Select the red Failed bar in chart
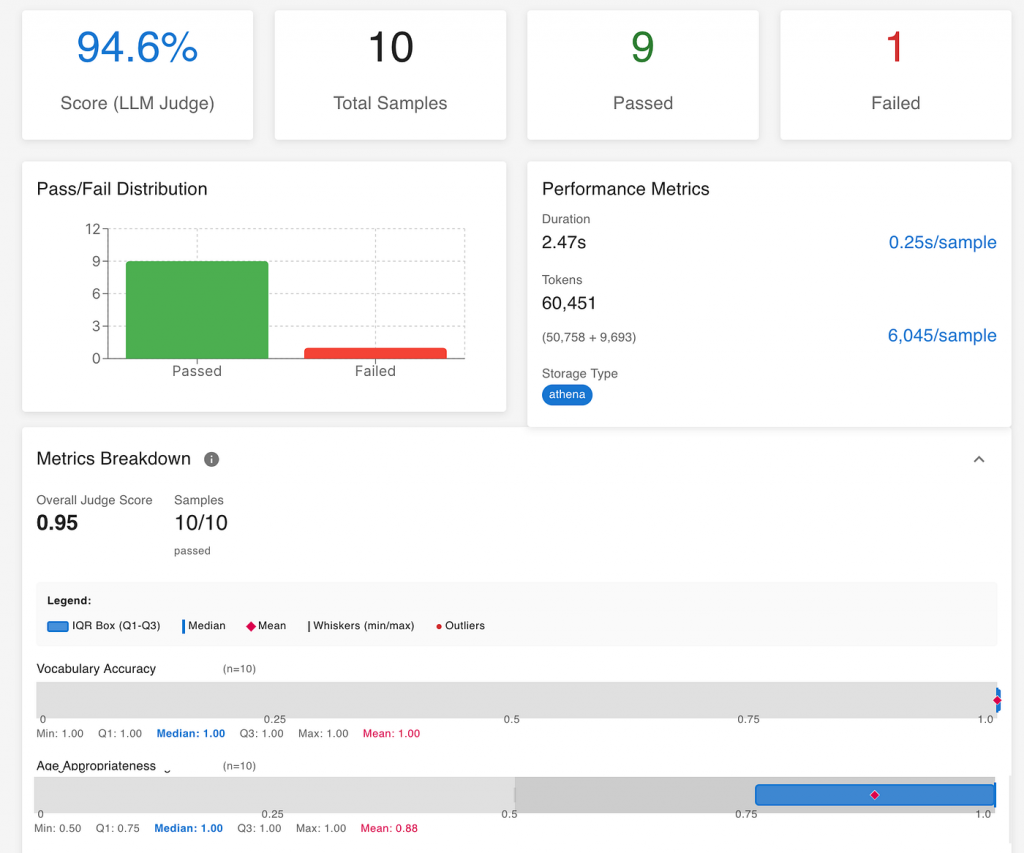This screenshot has width=1024, height=853. point(375,353)
